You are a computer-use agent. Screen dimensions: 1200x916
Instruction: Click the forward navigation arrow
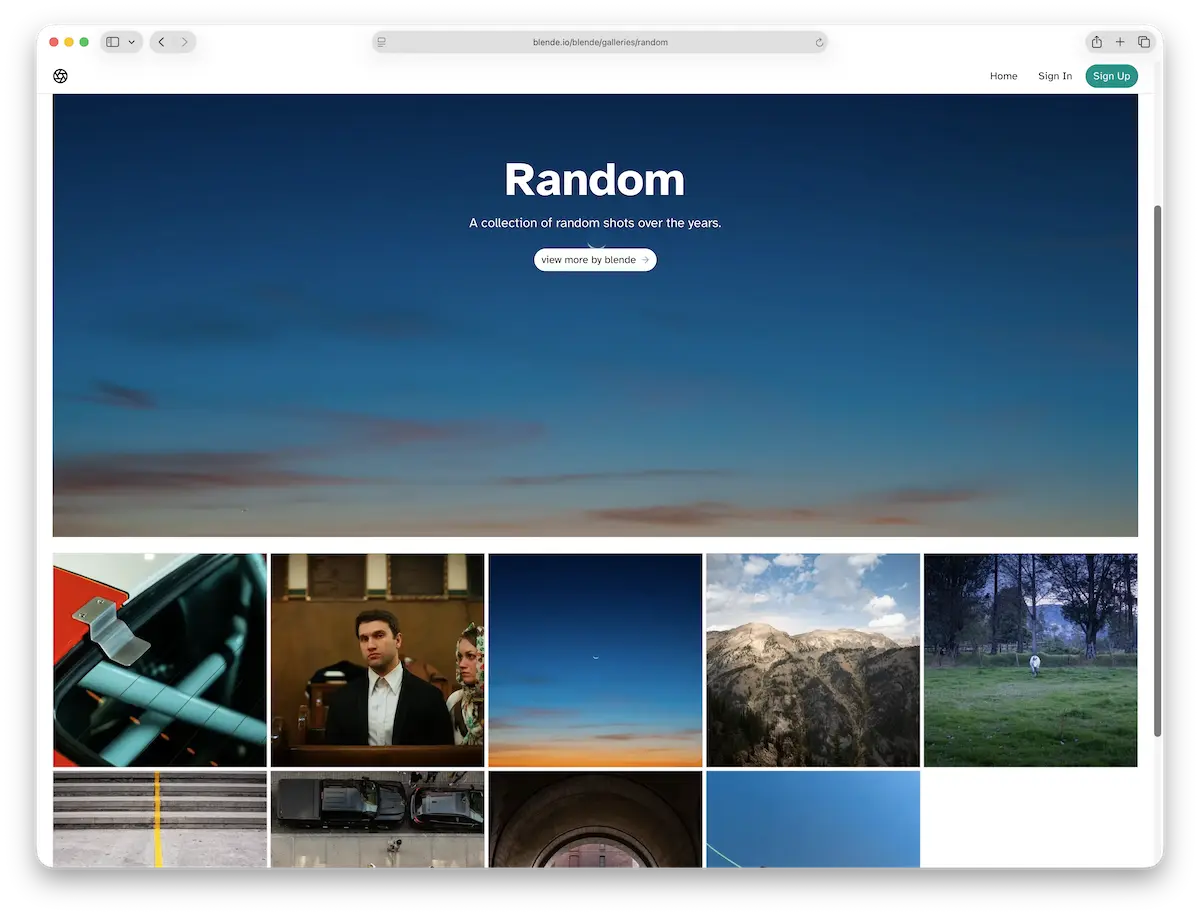coord(185,42)
